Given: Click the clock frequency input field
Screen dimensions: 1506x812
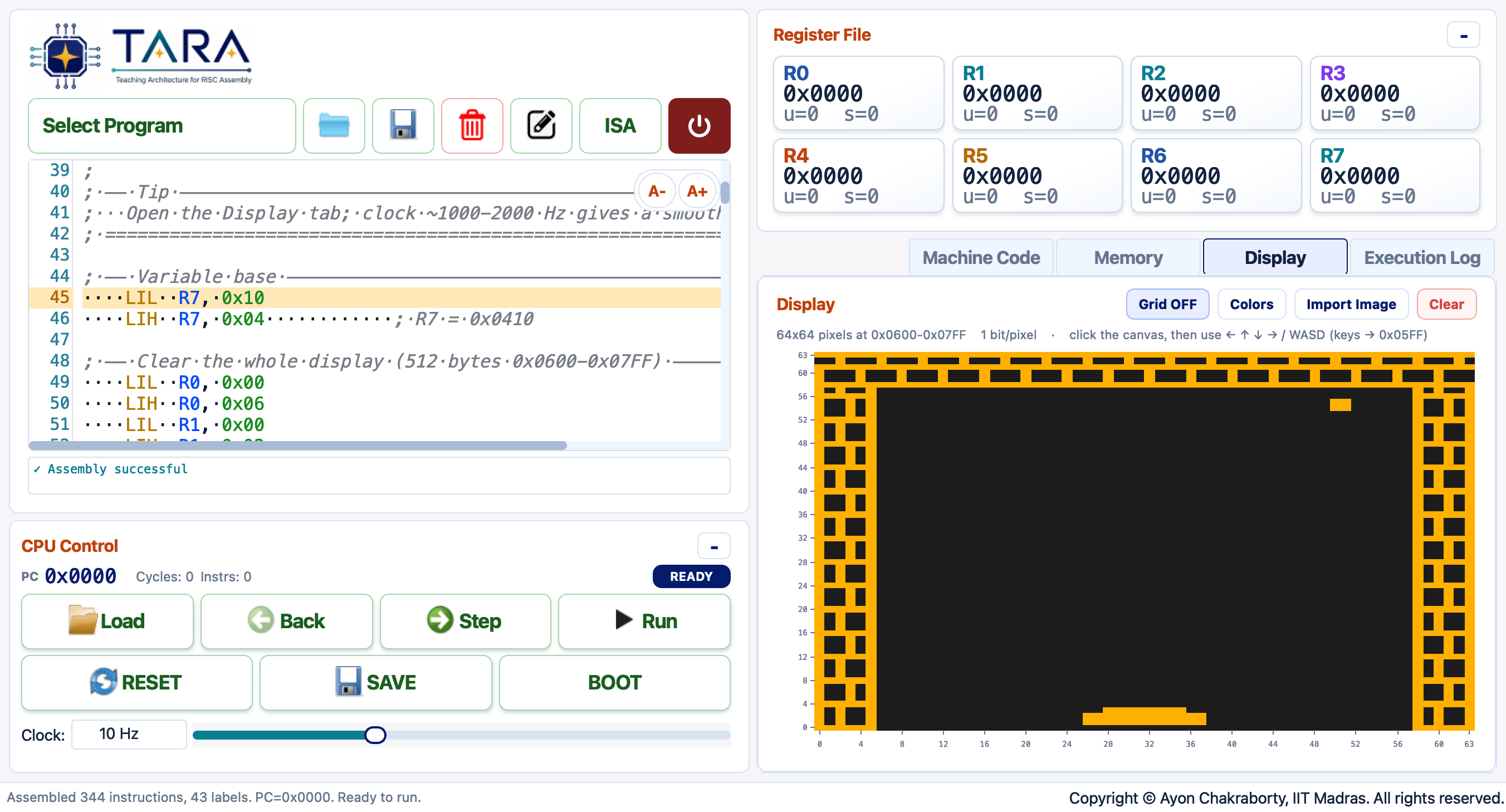Looking at the screenshot, I should point(129,734).
